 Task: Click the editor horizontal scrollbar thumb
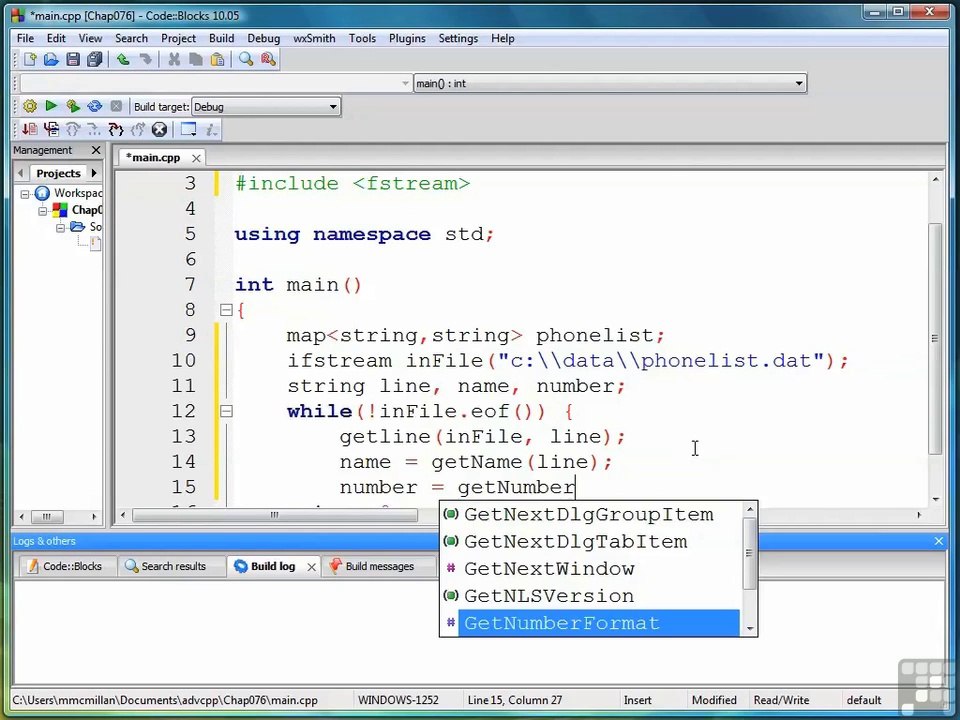point(275,515)
